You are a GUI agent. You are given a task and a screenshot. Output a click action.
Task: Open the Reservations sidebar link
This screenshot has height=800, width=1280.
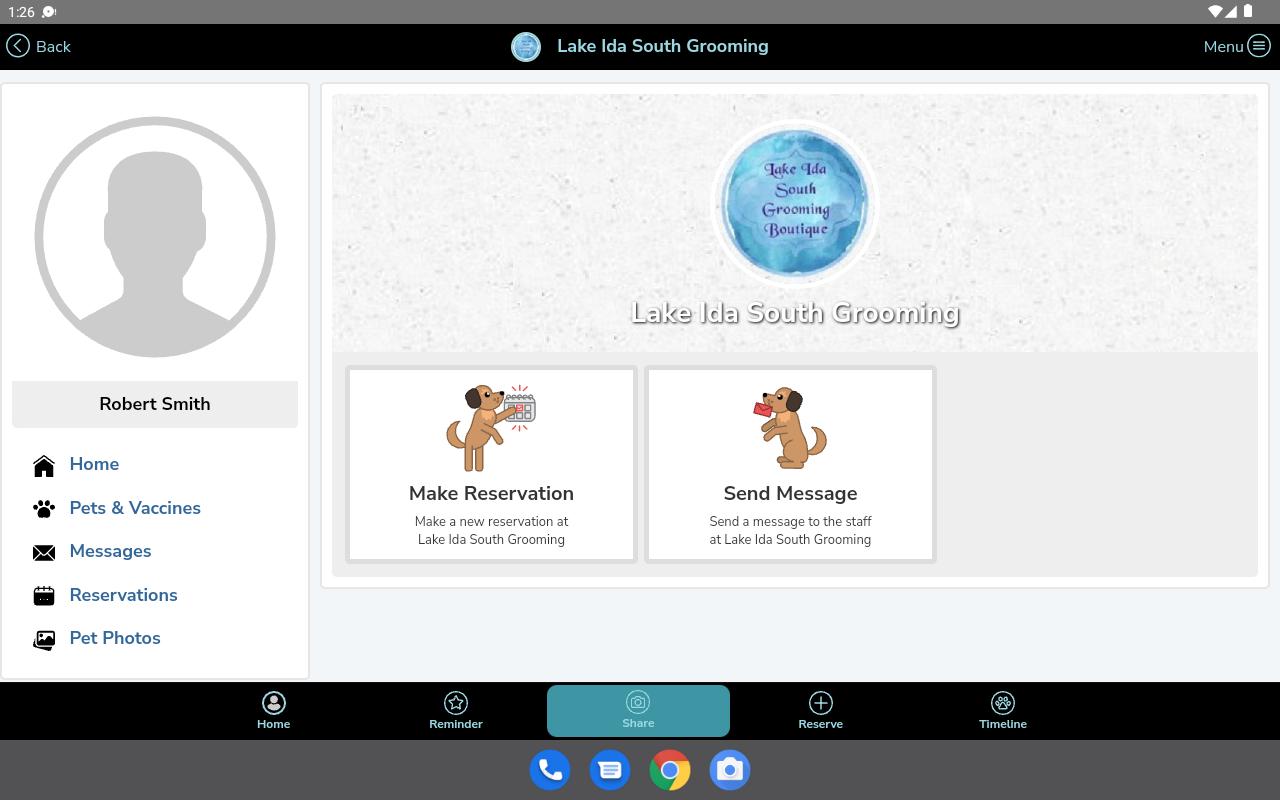point(123,595)
